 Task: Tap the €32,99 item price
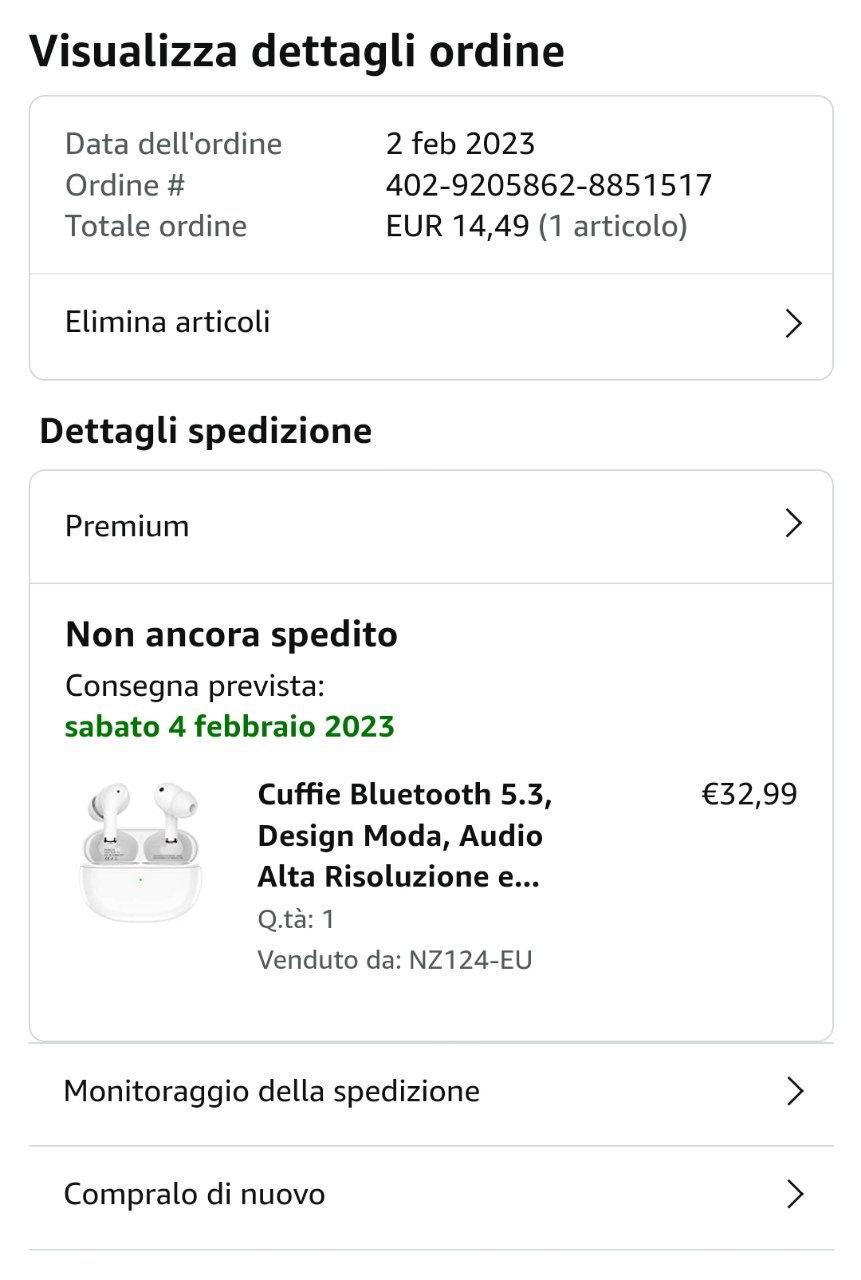[x=749, y=795]
